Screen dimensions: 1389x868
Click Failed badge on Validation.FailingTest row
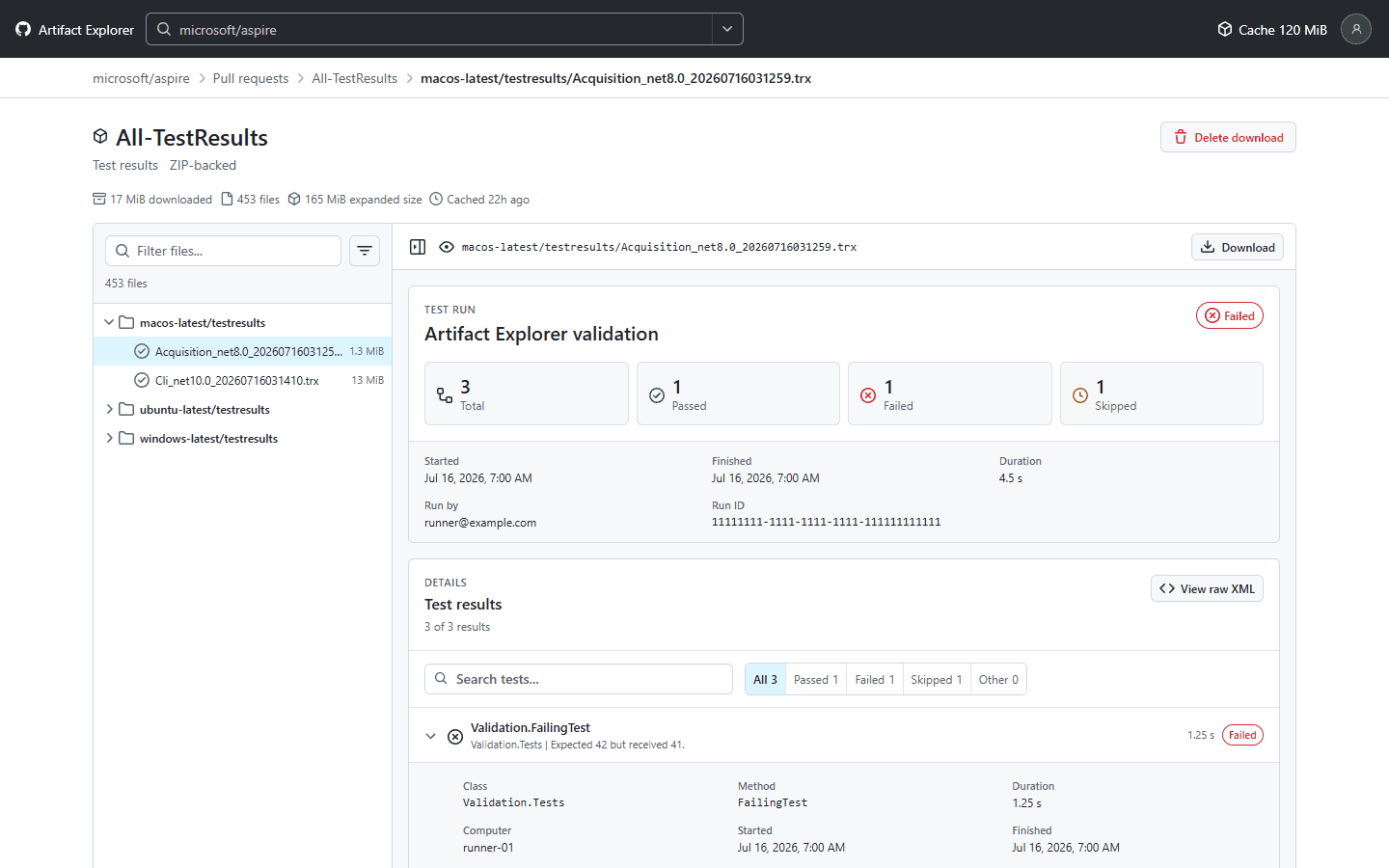pyautogui.click(x=1242, y=735)
